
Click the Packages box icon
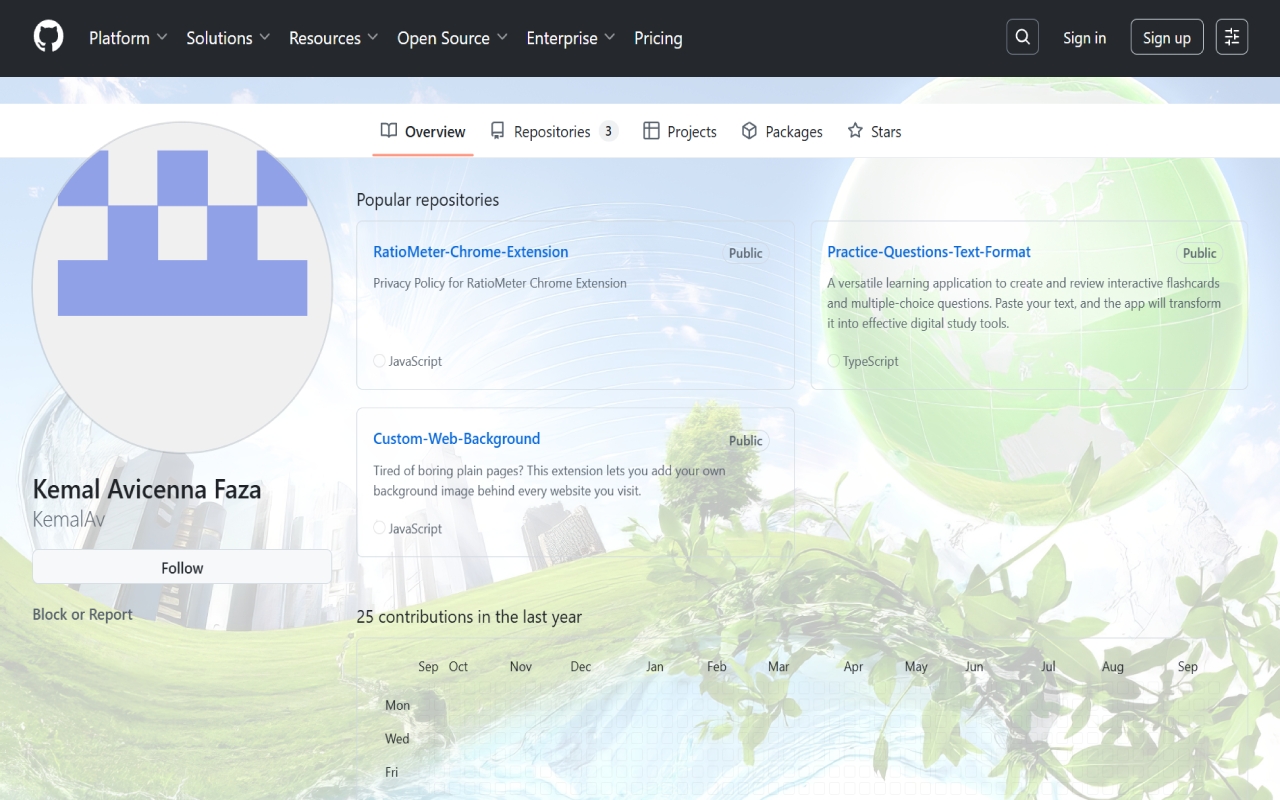coord(748,130)
